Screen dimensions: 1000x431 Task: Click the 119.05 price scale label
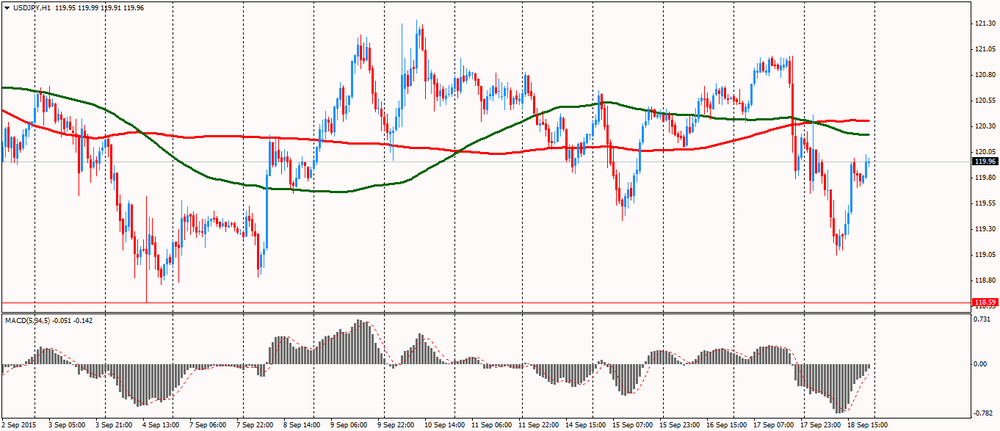pyautogui.click(x=985, y=254)
